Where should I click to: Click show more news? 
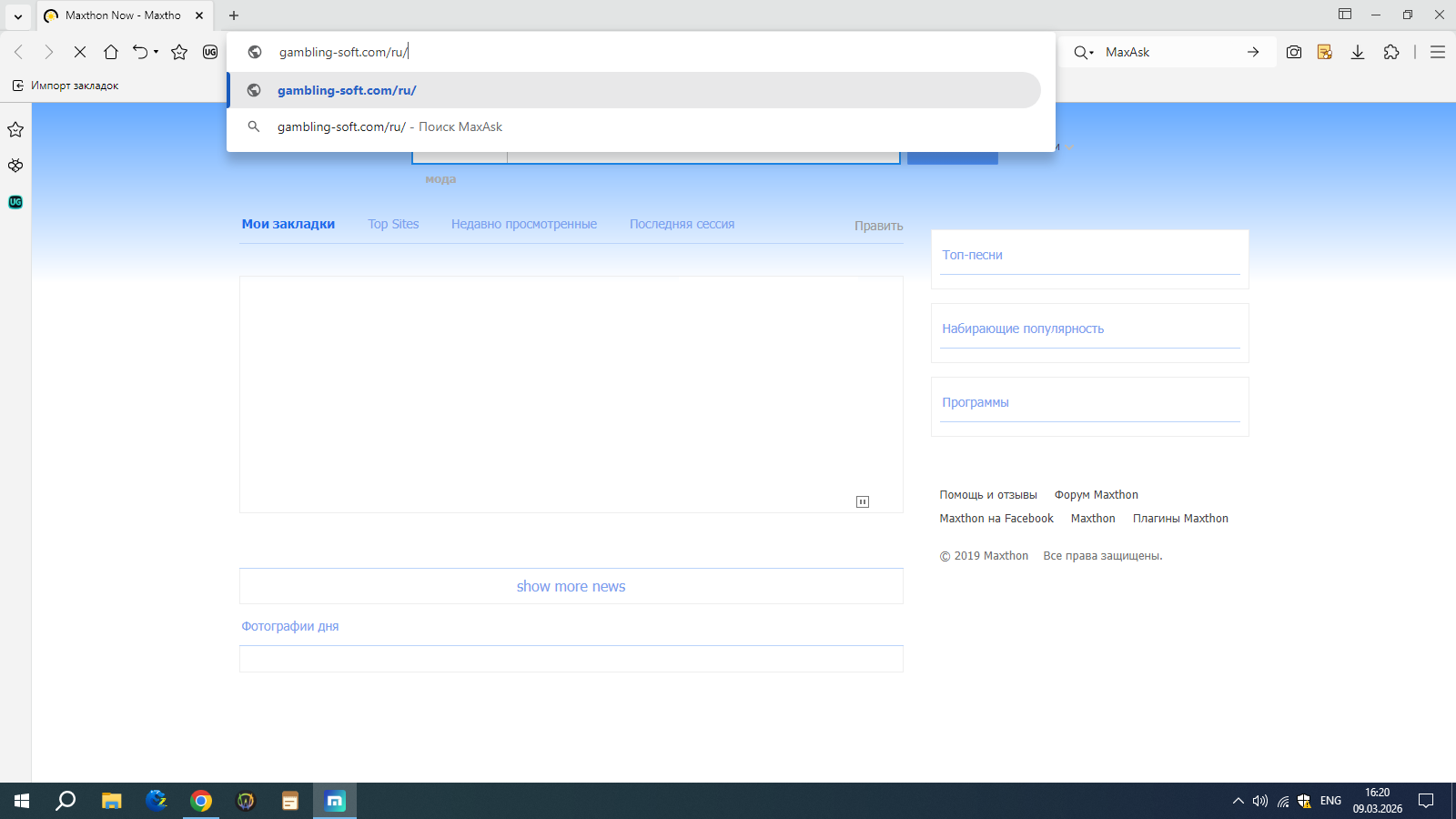click(571, 587)
